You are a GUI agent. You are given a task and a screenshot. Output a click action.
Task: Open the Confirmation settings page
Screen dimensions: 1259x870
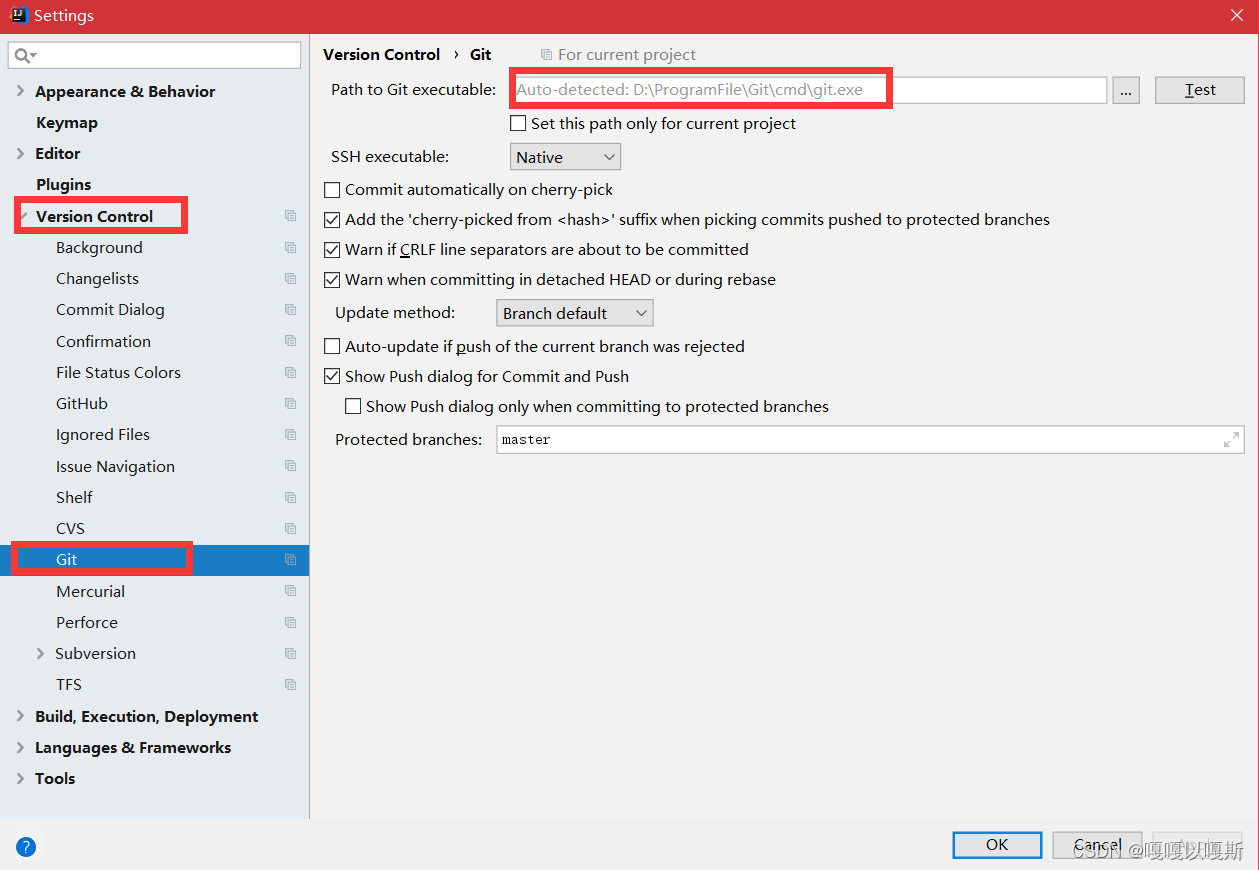coord(103,341)
